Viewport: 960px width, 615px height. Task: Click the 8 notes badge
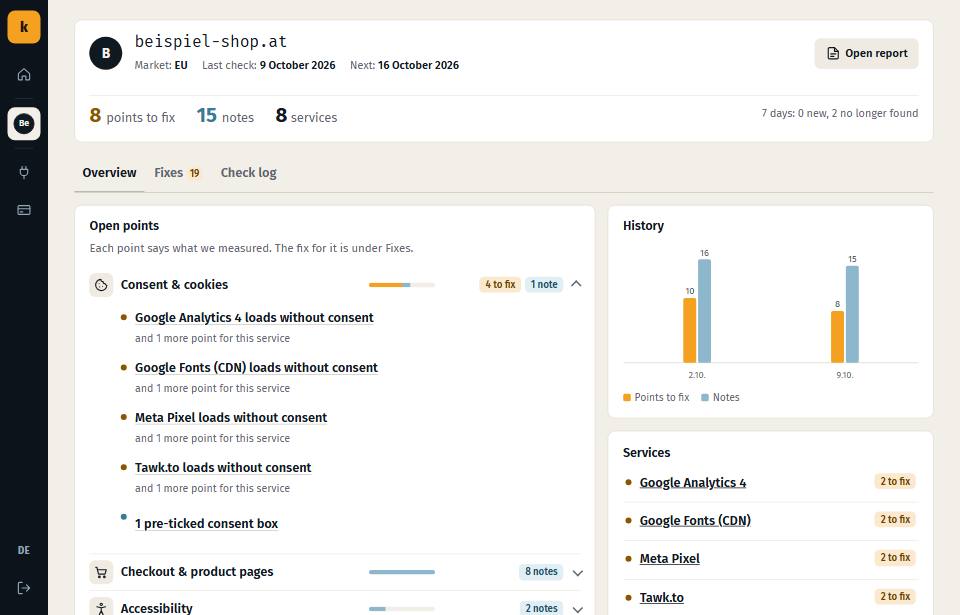(541, 572)
